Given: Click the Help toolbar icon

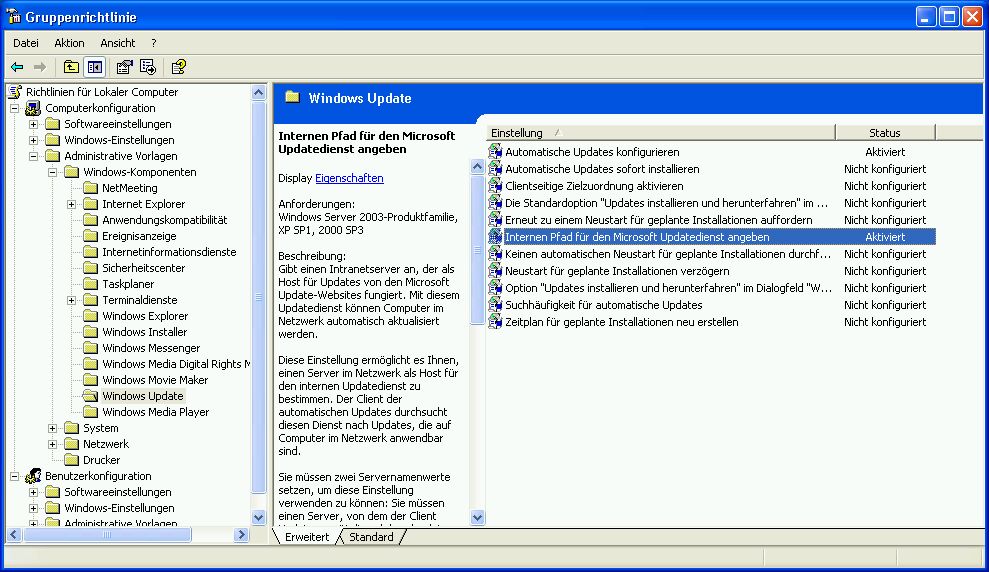Looking at the screenshot, I should (179, 67).
